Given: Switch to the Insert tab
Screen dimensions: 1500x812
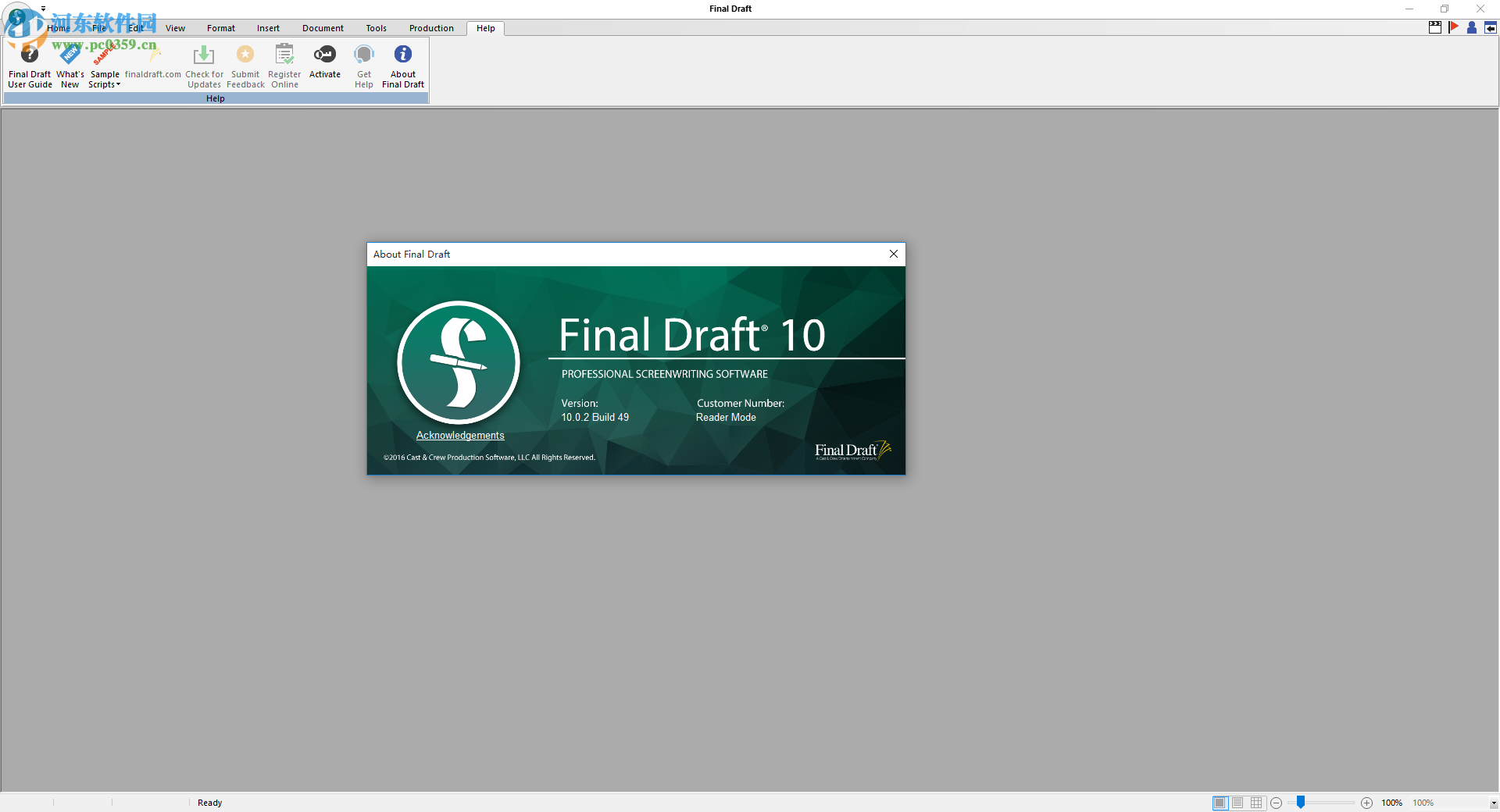Looking at the screenshot, I should (268, 28).
